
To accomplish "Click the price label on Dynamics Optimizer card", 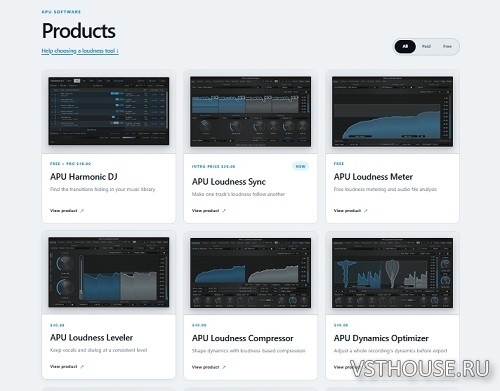I will (x=341, y=325).
